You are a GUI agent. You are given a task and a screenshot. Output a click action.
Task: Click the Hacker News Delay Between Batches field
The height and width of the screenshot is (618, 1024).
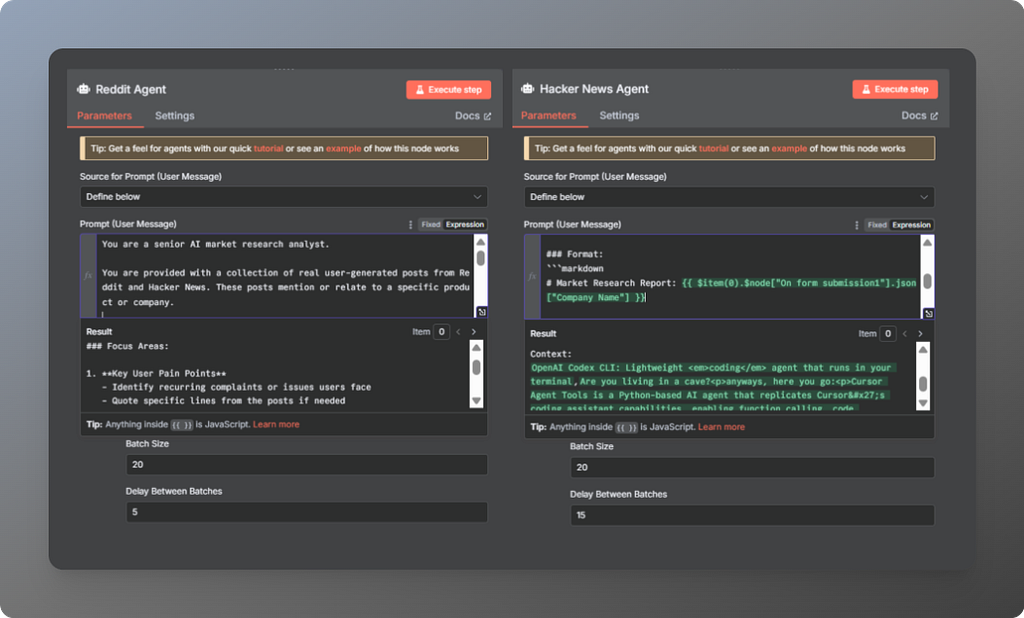point(752,515)
